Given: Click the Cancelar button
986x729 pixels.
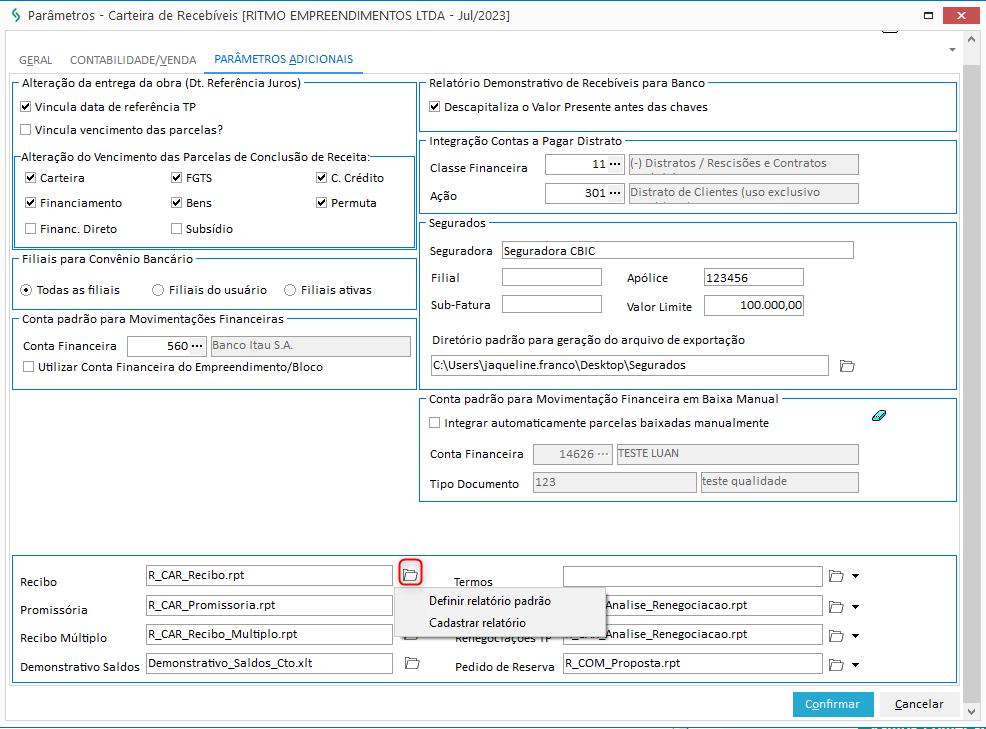Looking at the screenshot, I should 918,704.
